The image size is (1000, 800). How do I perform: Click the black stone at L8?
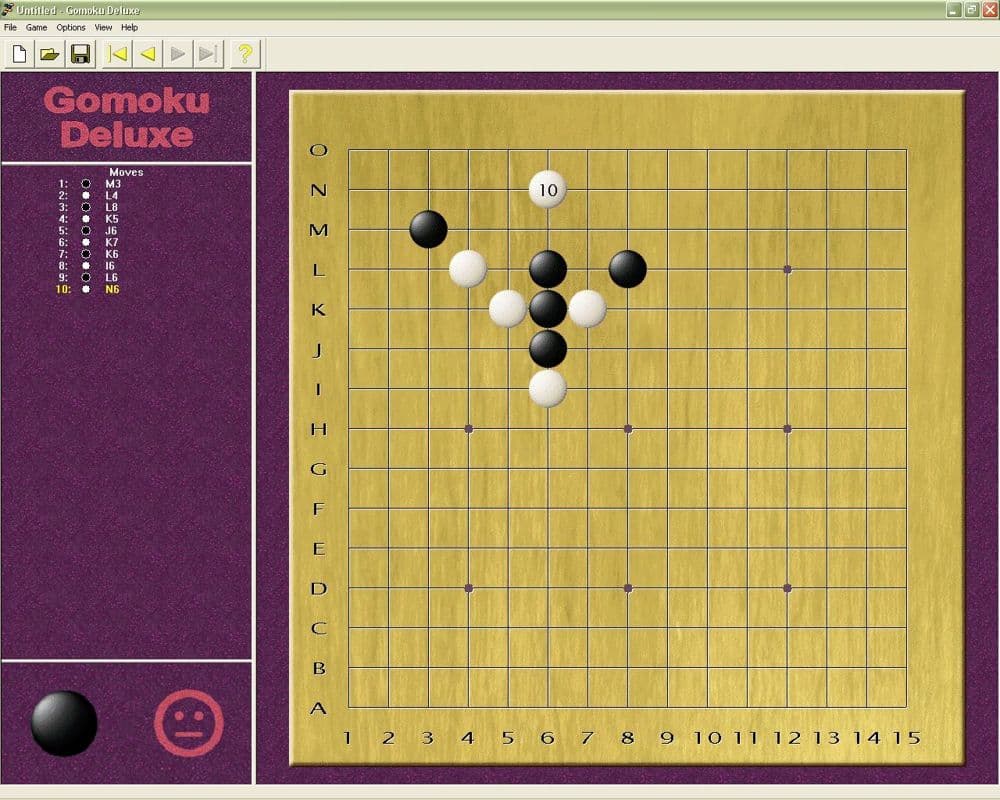point(628,269)
